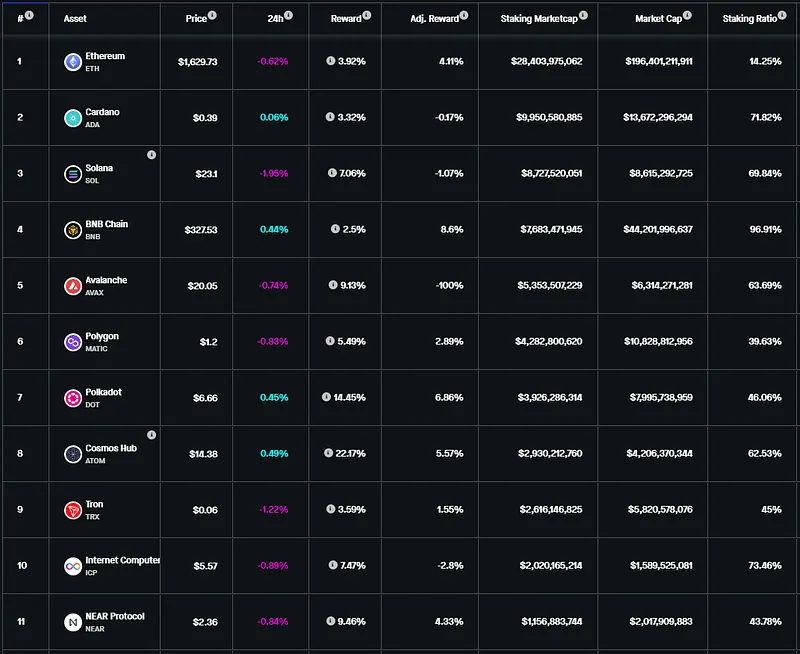This screenshot has height=654, width=800.
Task: Click Cosmos Hub staking marketcap value
Action: pos(550,454)
